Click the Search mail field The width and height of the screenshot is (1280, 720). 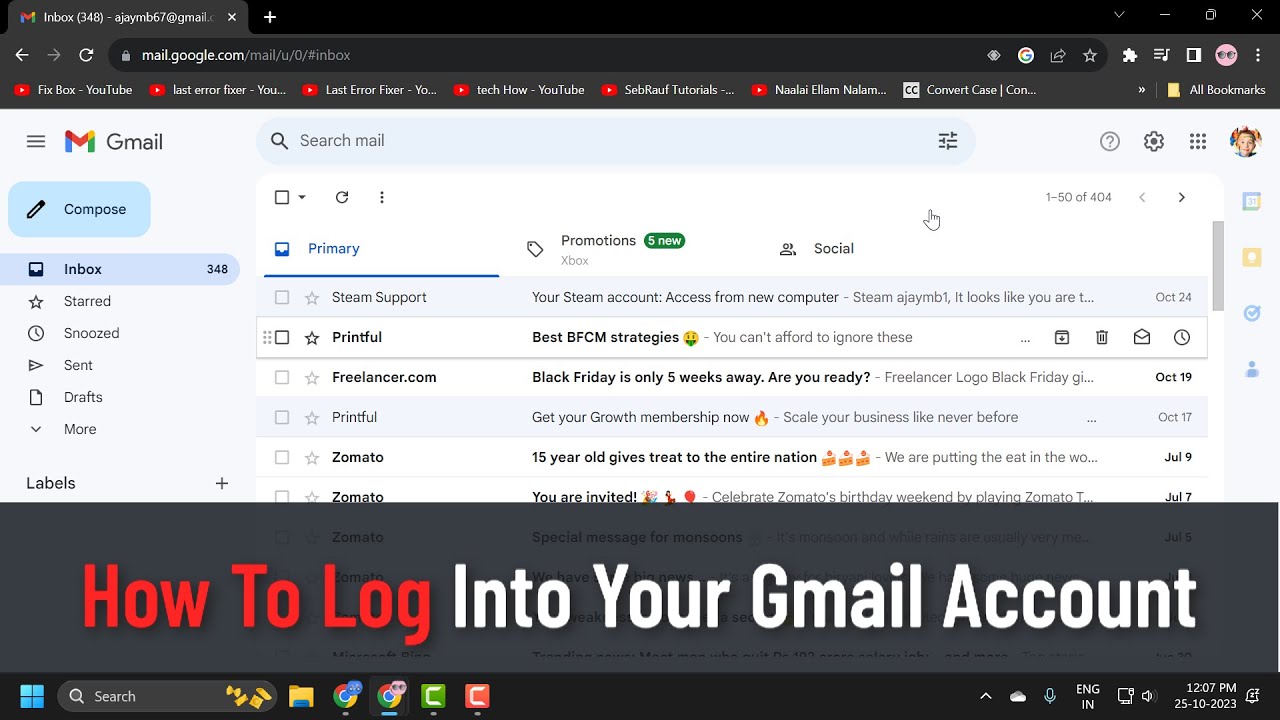coord(616,141)
